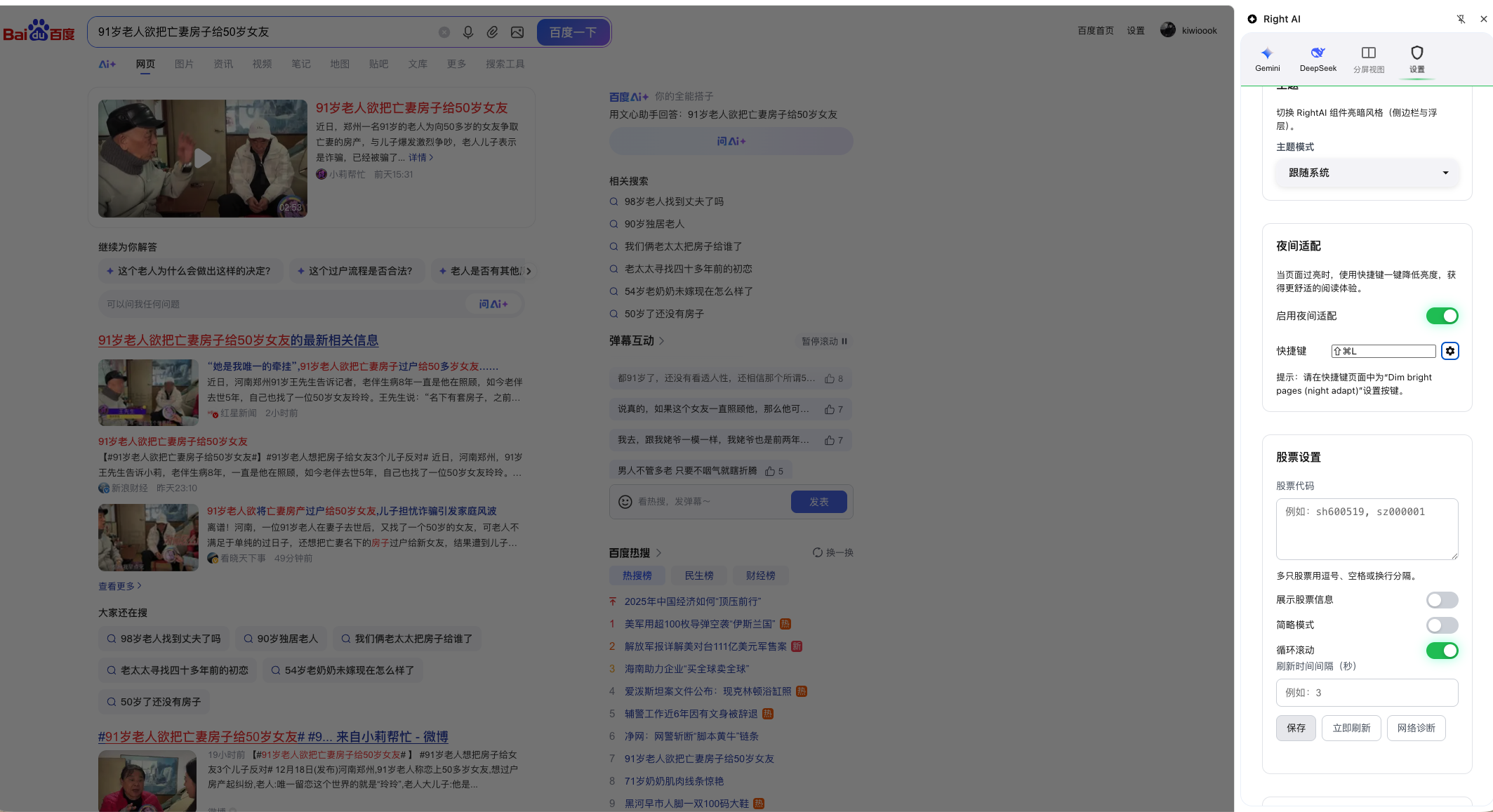Pause scrolling with 暂停滚动
The image size is (1493, 812).
(824, 341)
